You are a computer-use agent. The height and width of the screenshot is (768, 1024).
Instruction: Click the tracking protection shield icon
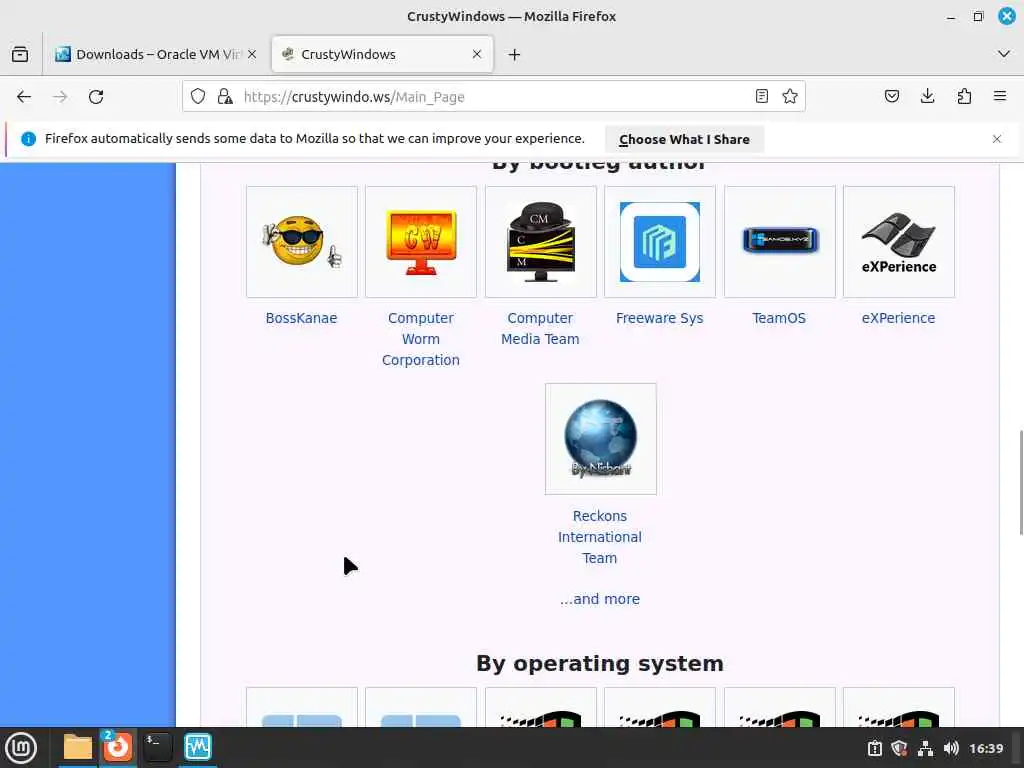[x=198, y=97]
